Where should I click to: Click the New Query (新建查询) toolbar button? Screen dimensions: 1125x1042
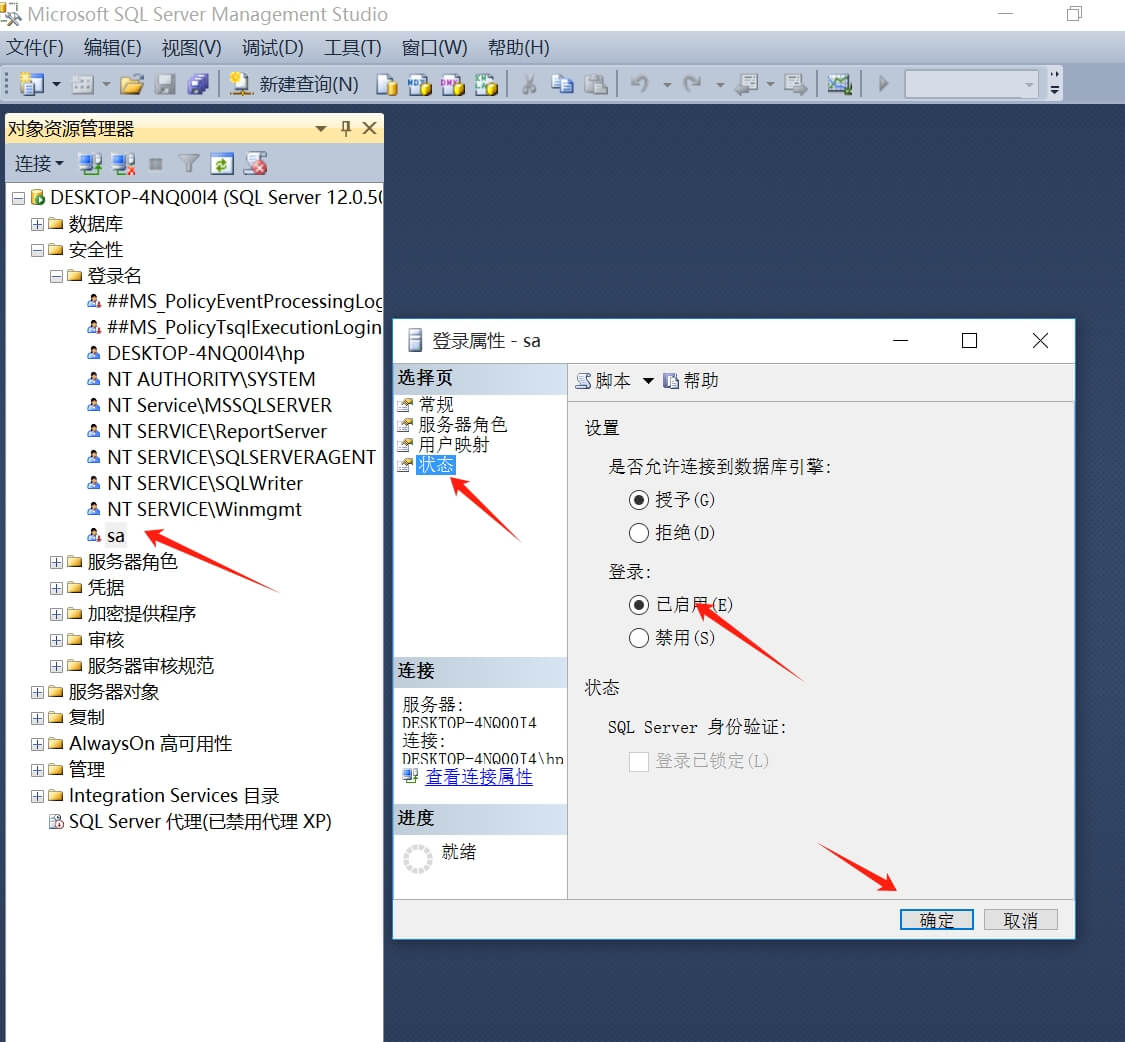pyautogui.click(x=294, y=85)
